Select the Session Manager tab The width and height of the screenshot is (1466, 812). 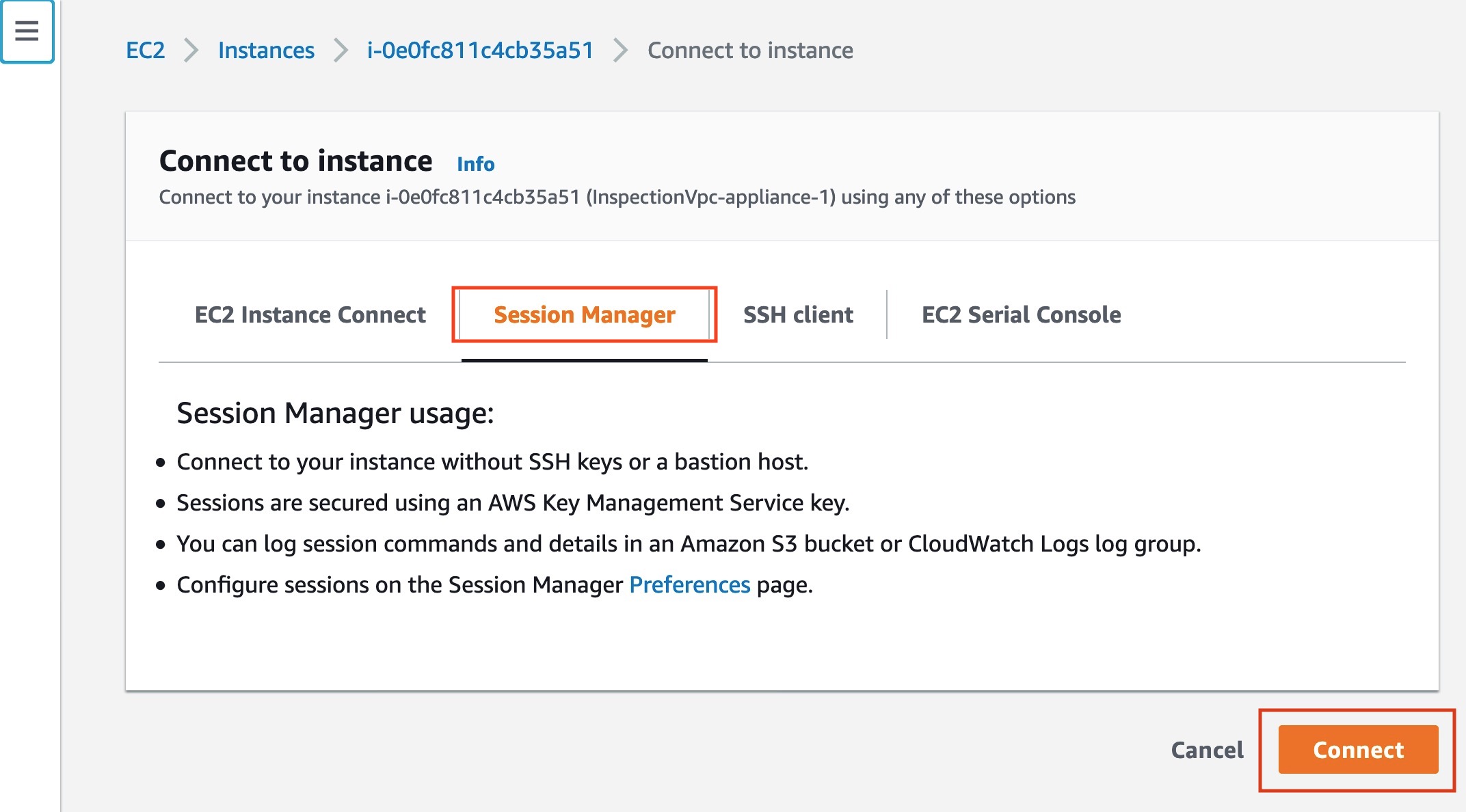coord(585,315)
